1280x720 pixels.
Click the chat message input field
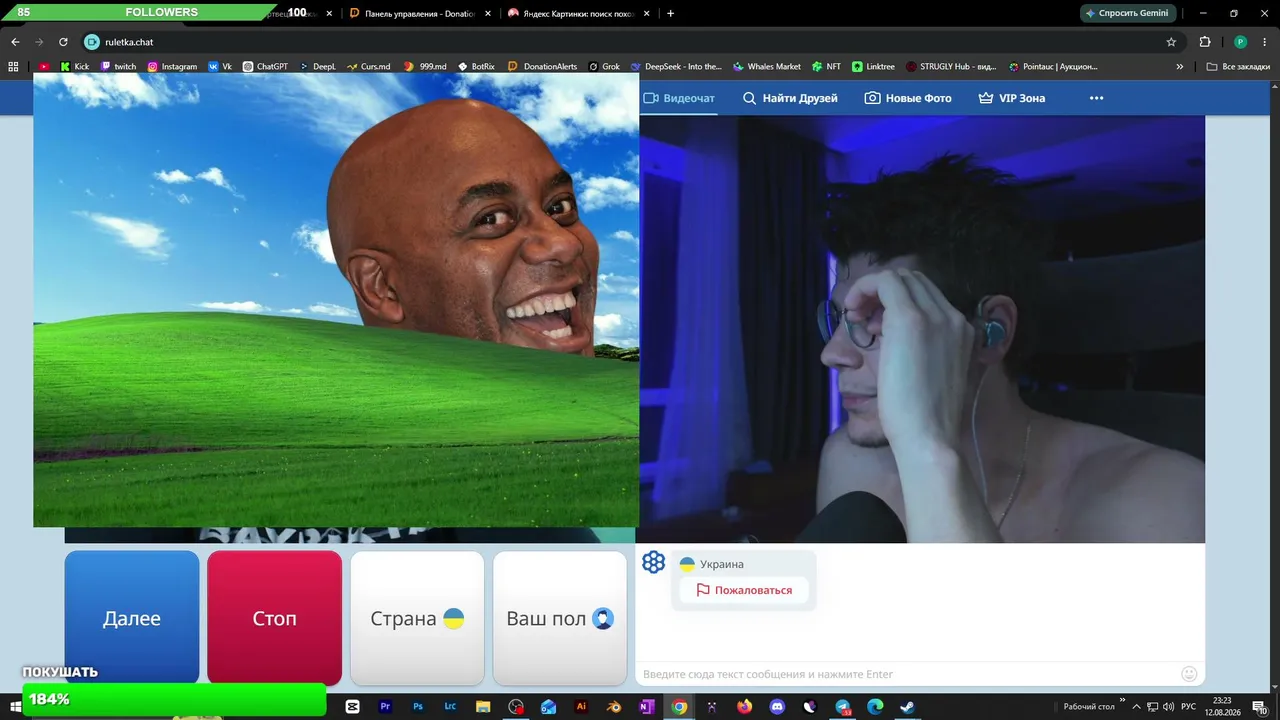click(x=908, y=674)
